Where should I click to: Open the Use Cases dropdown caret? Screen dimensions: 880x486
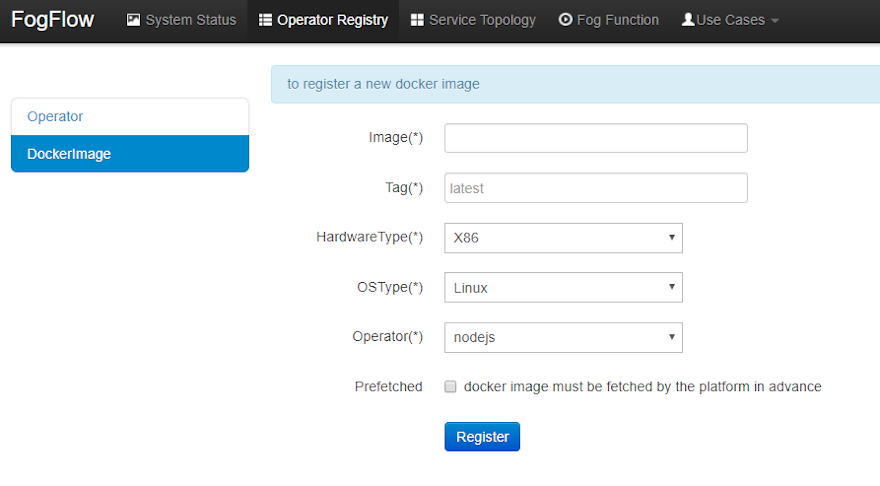(775, 21)
